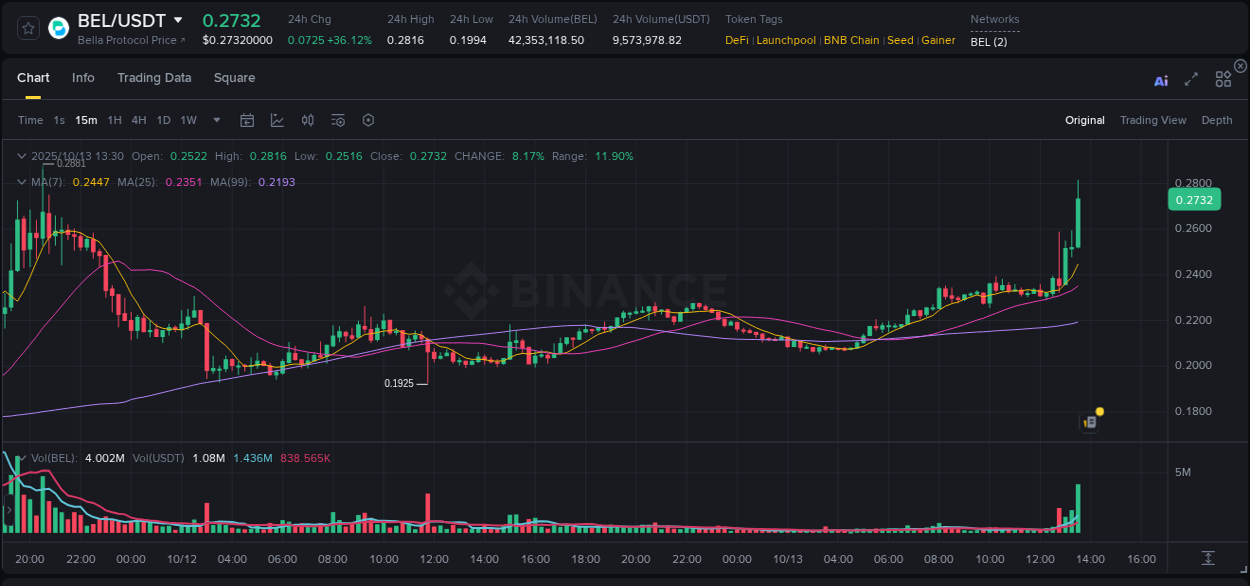Click the green 0.2732 current price tag

1194,200
